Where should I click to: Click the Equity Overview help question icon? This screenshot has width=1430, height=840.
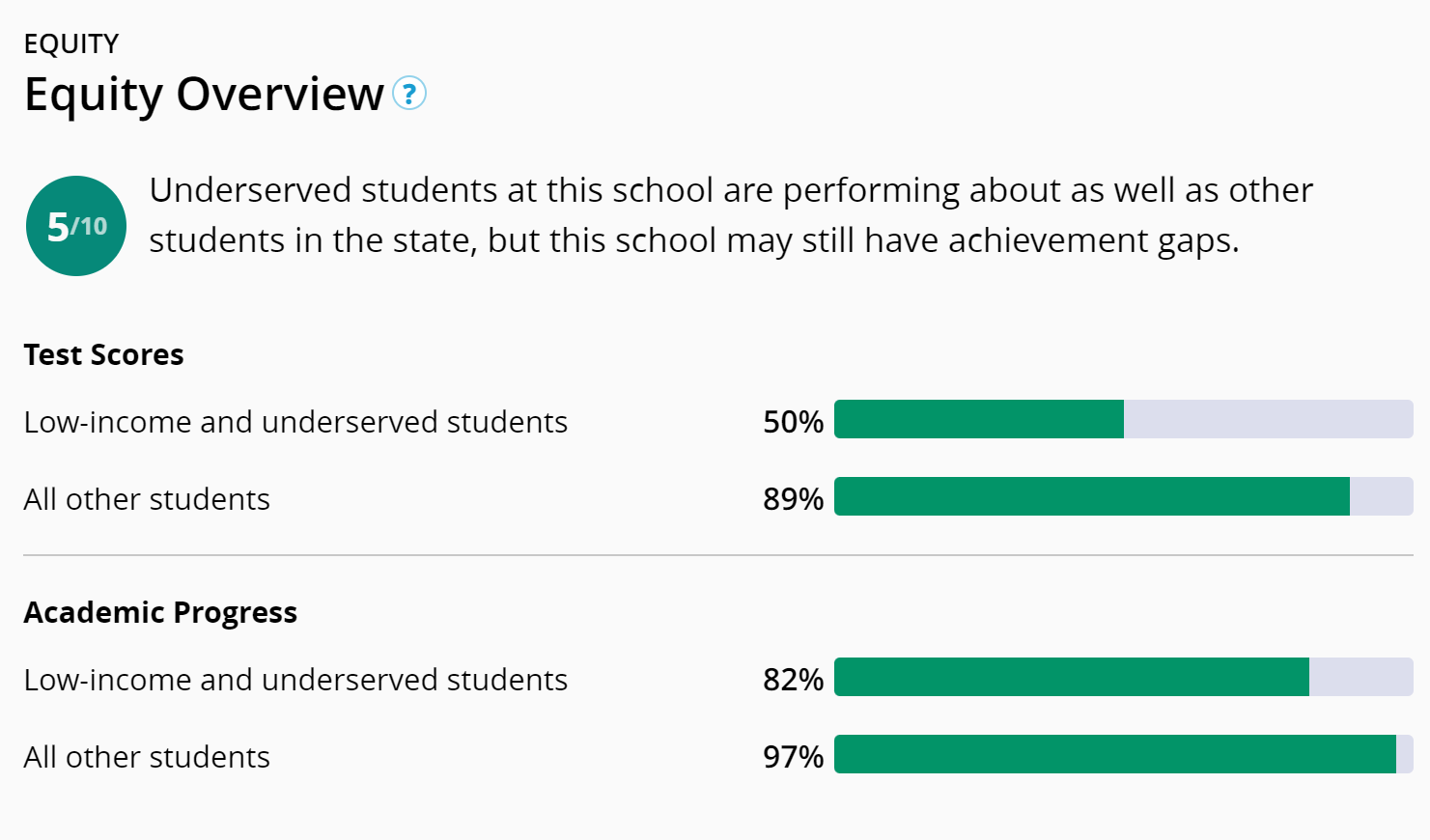coord(409,94)
